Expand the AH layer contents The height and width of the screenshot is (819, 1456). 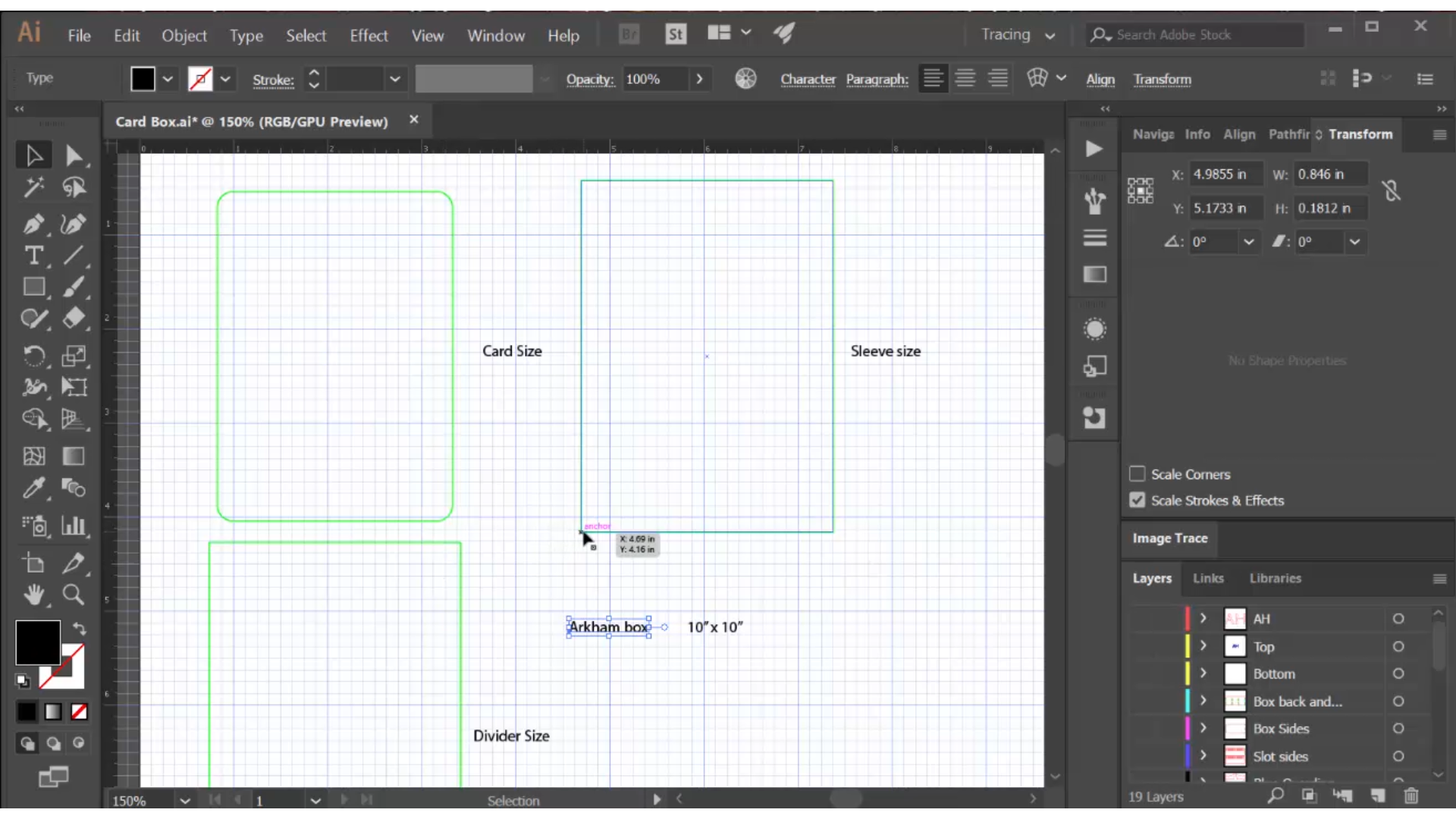click(1203, 619)
